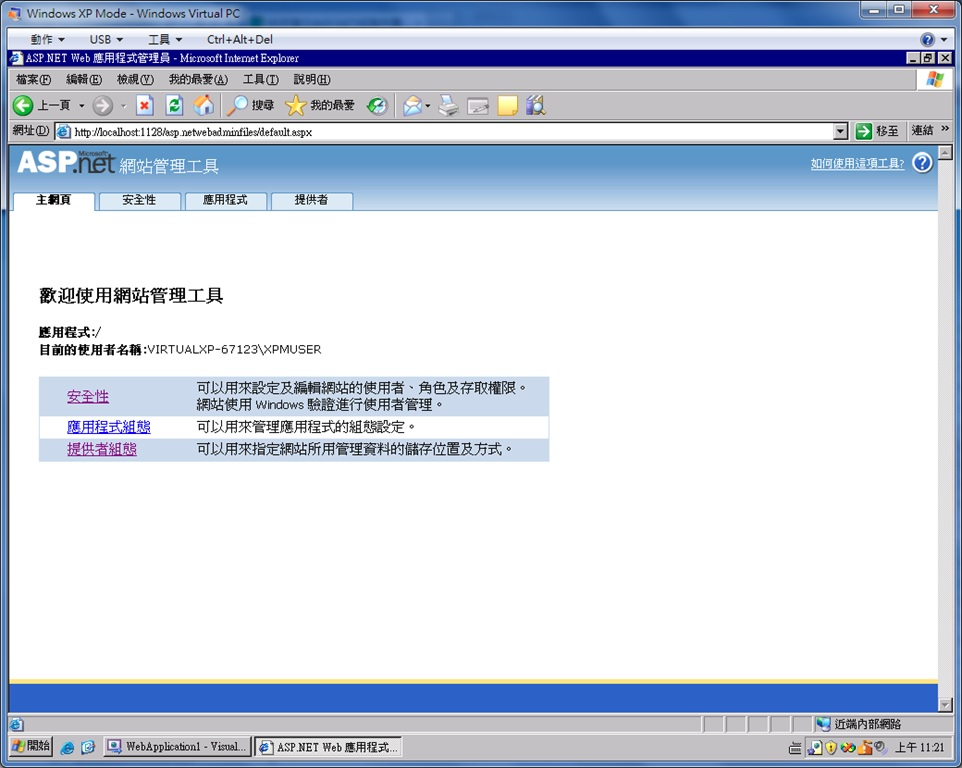Viewport: 962px width, 768px height.
Task: Click the page scrollbar down arrow
Action: click(x=945, y=704)
